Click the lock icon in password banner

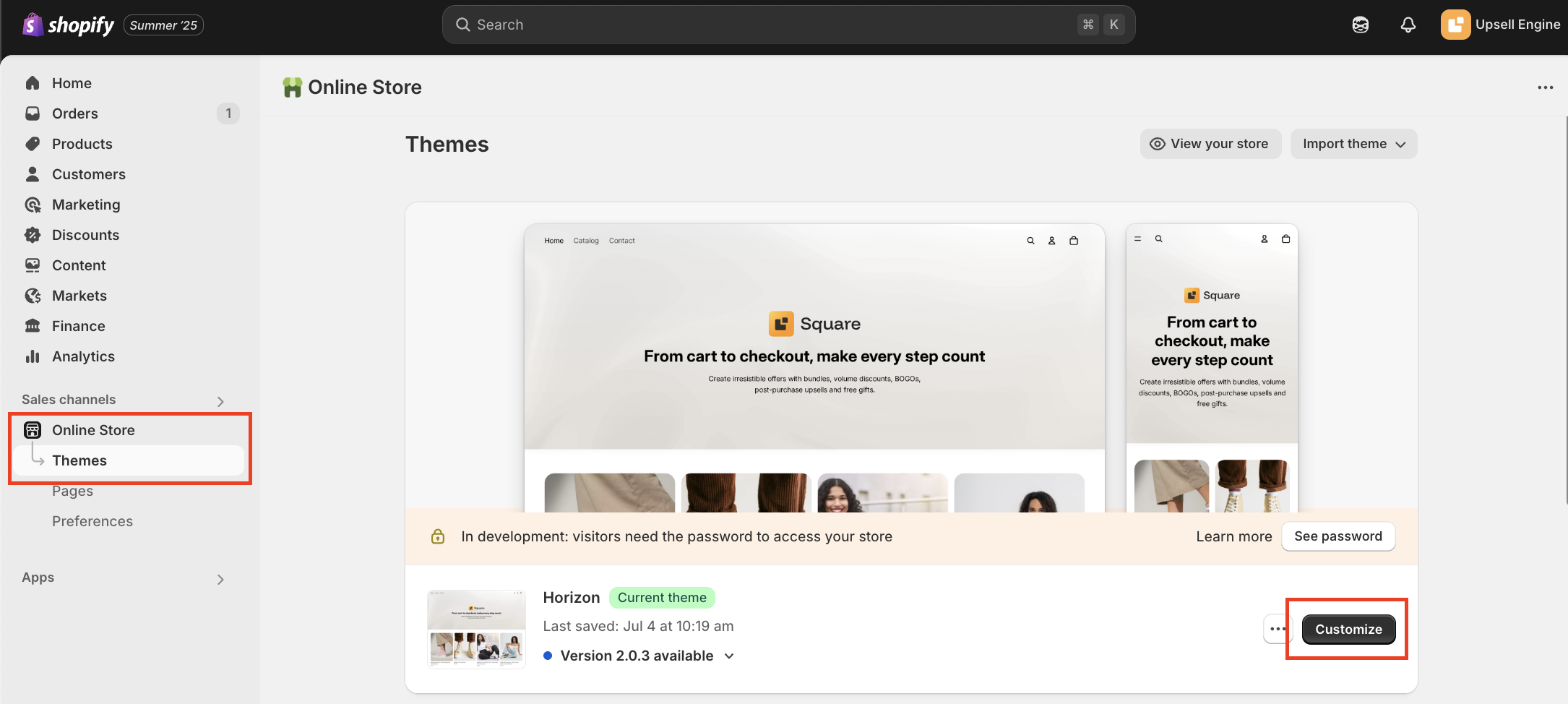click(438, 536)
